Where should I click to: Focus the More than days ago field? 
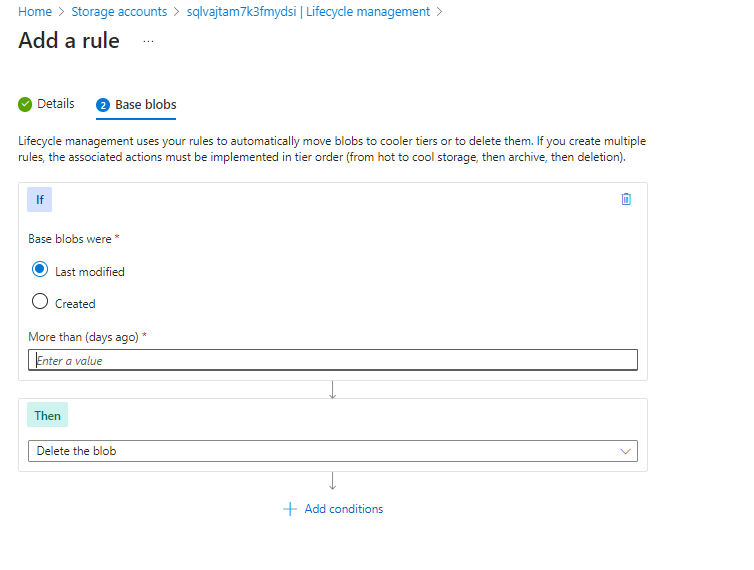333,360
